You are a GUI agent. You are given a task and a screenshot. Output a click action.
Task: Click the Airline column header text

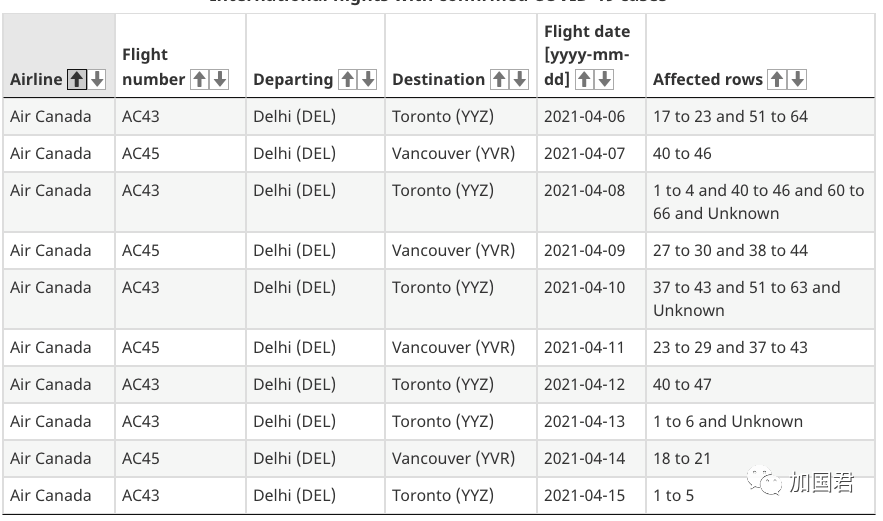(36, 79)
